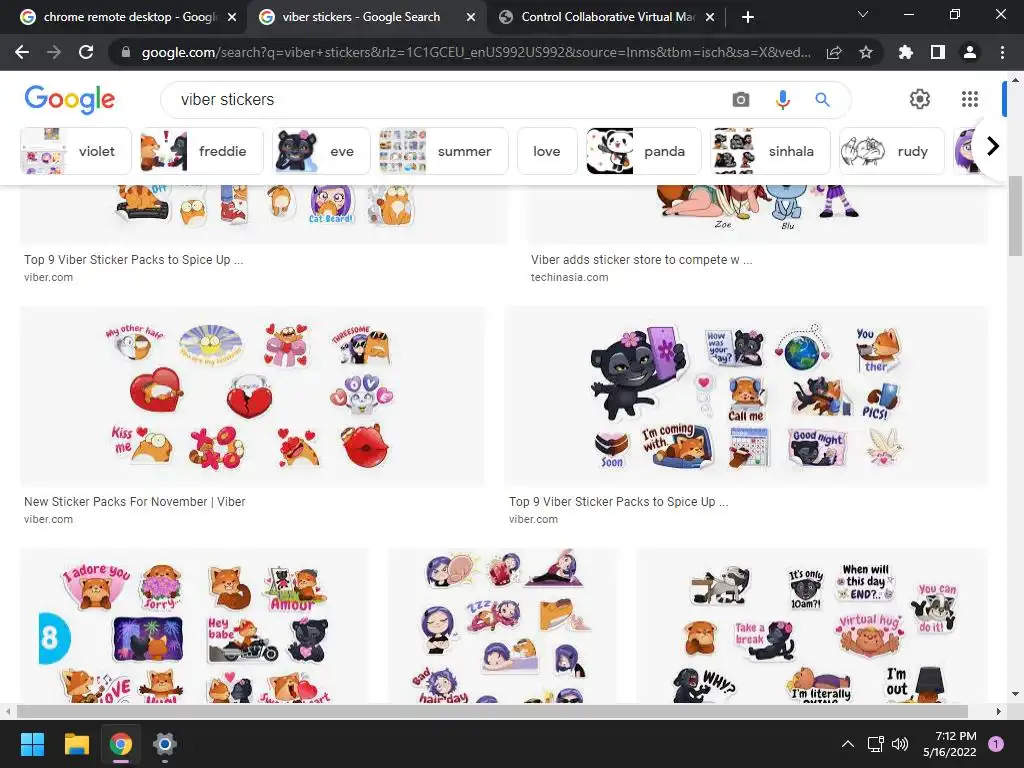This screenshot has width=1024, height=768.
Task: Filter results by love chip
Action: (x=547, y=152)
